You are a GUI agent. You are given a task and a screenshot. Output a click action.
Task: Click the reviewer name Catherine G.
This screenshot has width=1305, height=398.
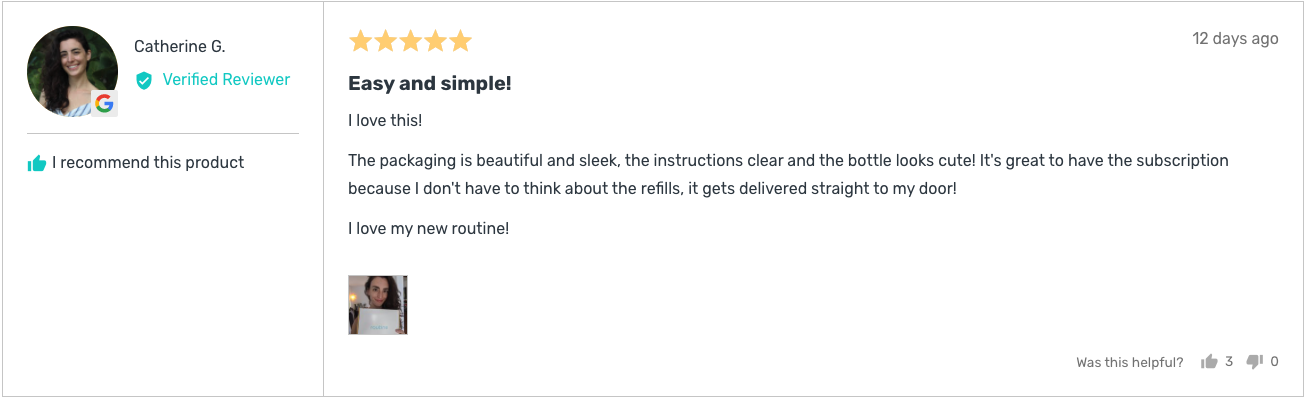click(180, 47)
